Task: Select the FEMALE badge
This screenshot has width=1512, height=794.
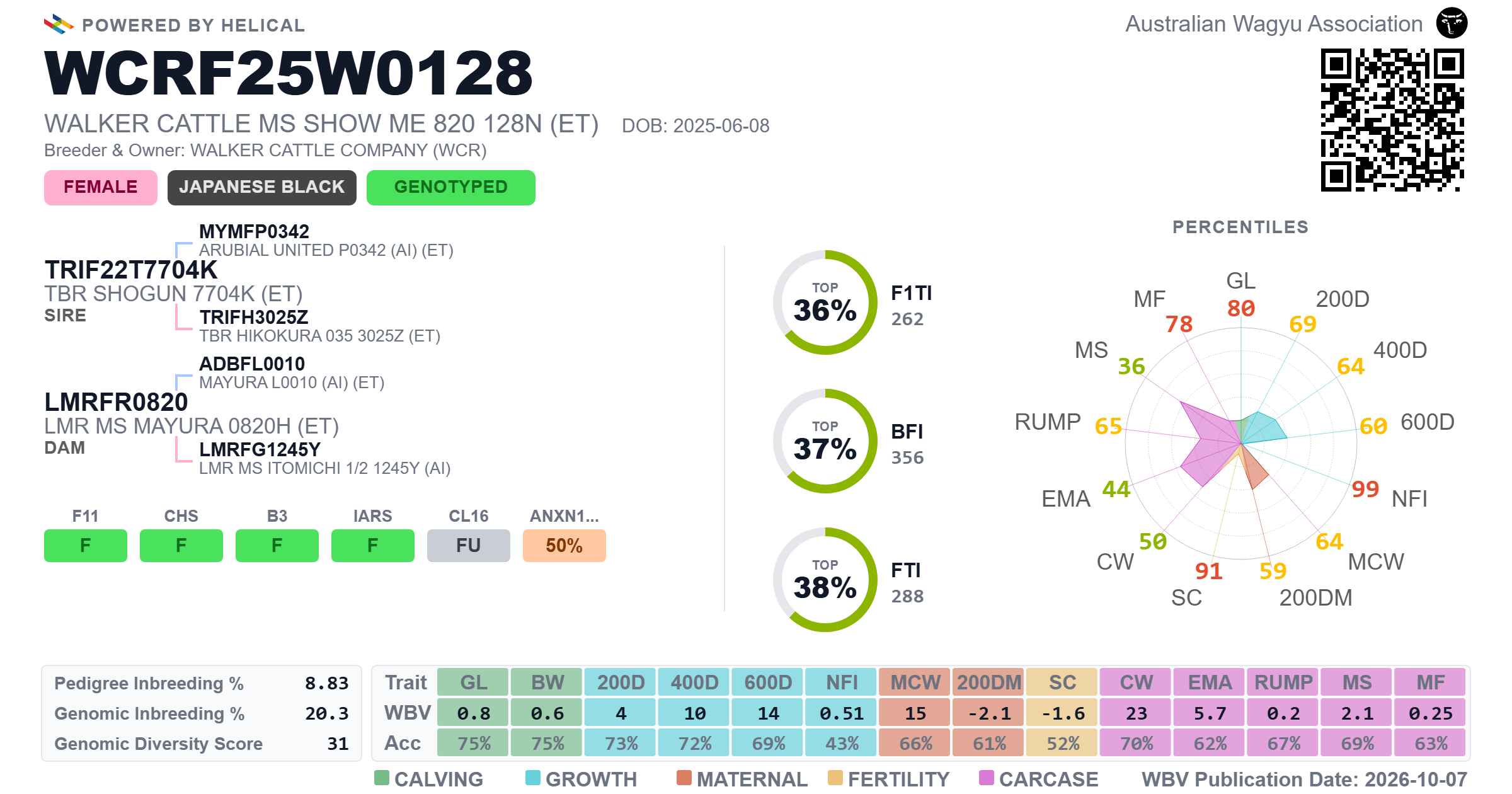Action: (101, 187)
